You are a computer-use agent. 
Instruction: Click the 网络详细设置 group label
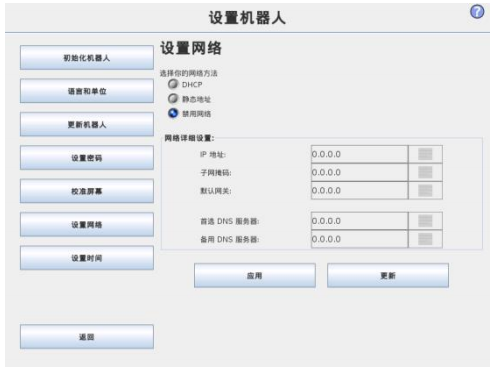[189, 138]
